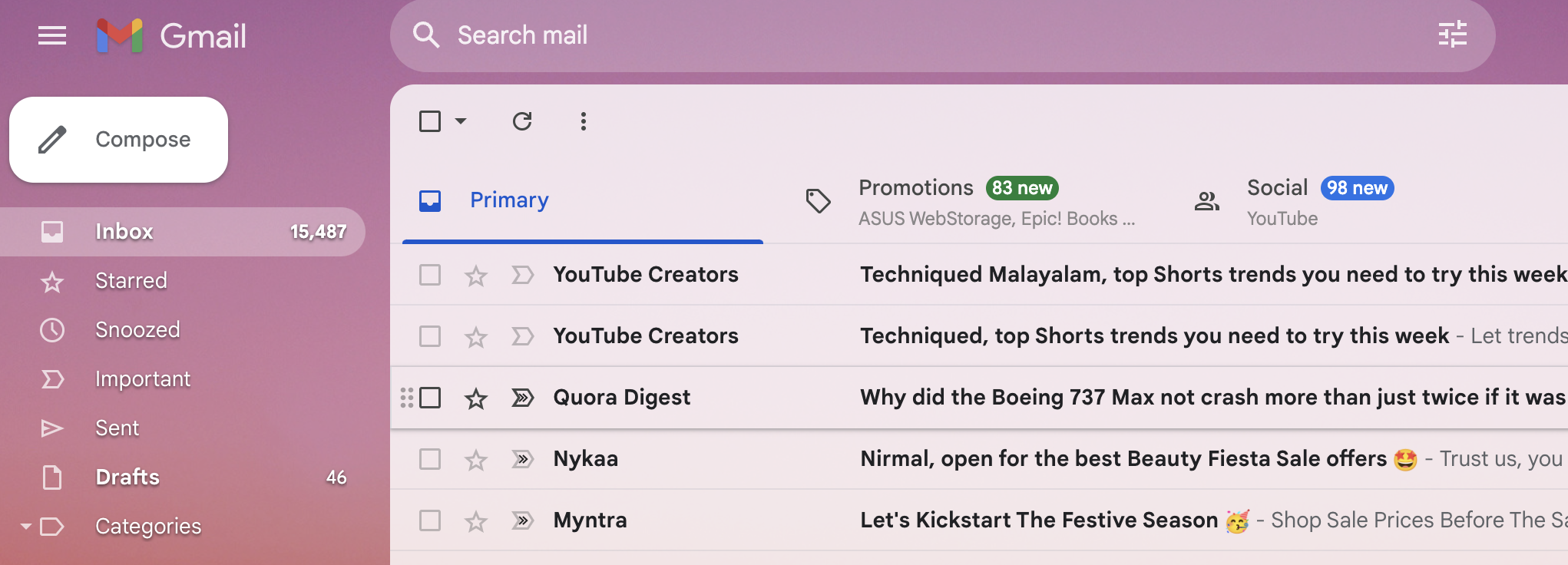Switch to the Social tab
The width and height of the screenshot is (1568, 565).
click(1360, 201)
